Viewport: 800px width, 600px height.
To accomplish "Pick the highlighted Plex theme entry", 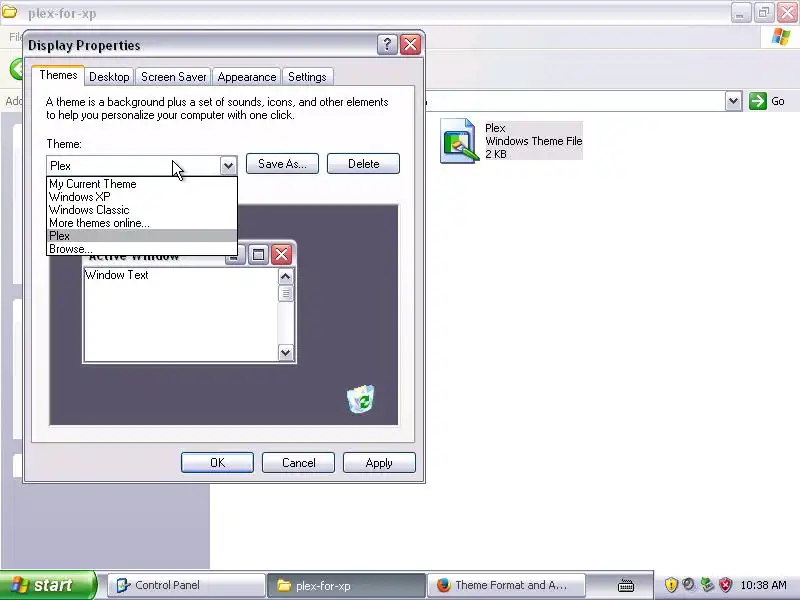I will 142,236.
